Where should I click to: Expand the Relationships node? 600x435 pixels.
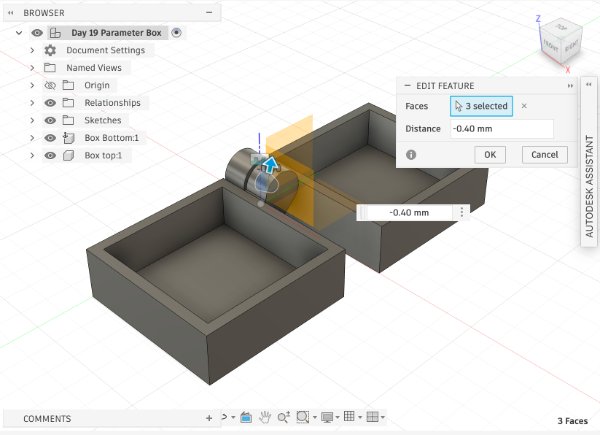click(32, 103)
